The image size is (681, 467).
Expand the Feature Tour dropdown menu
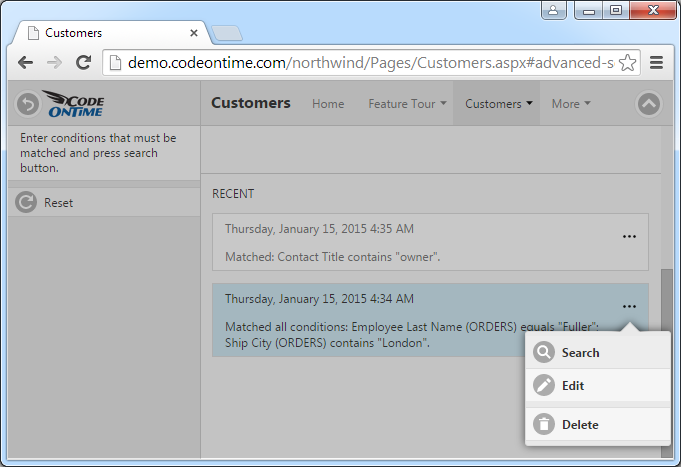tap(407, 104)
